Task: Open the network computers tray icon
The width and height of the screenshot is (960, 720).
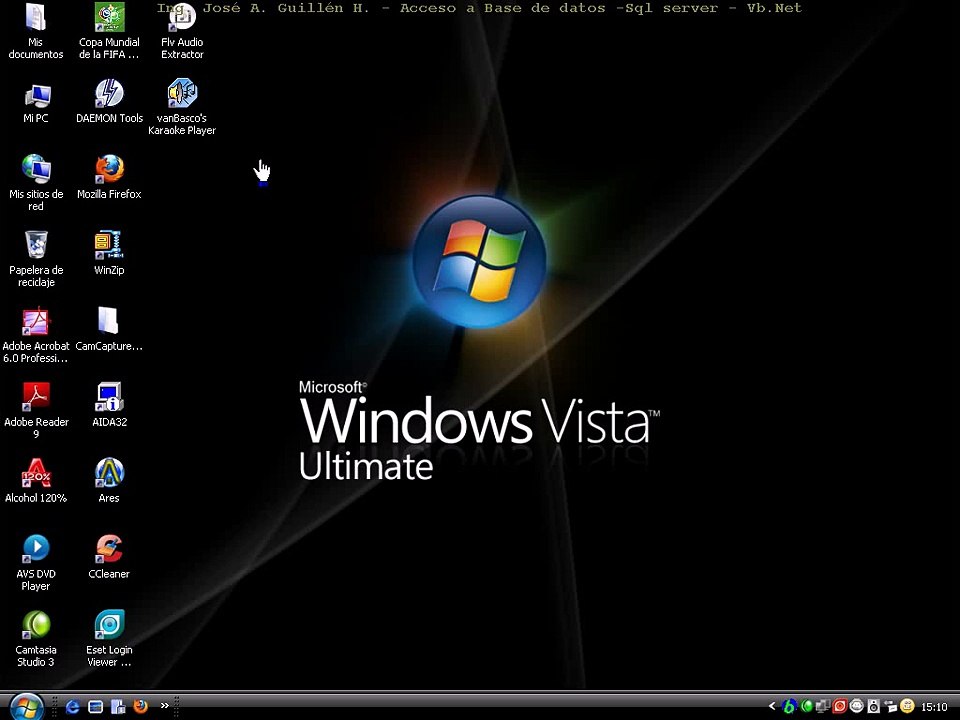Action: pyautogui.click(x=823, y=707)
